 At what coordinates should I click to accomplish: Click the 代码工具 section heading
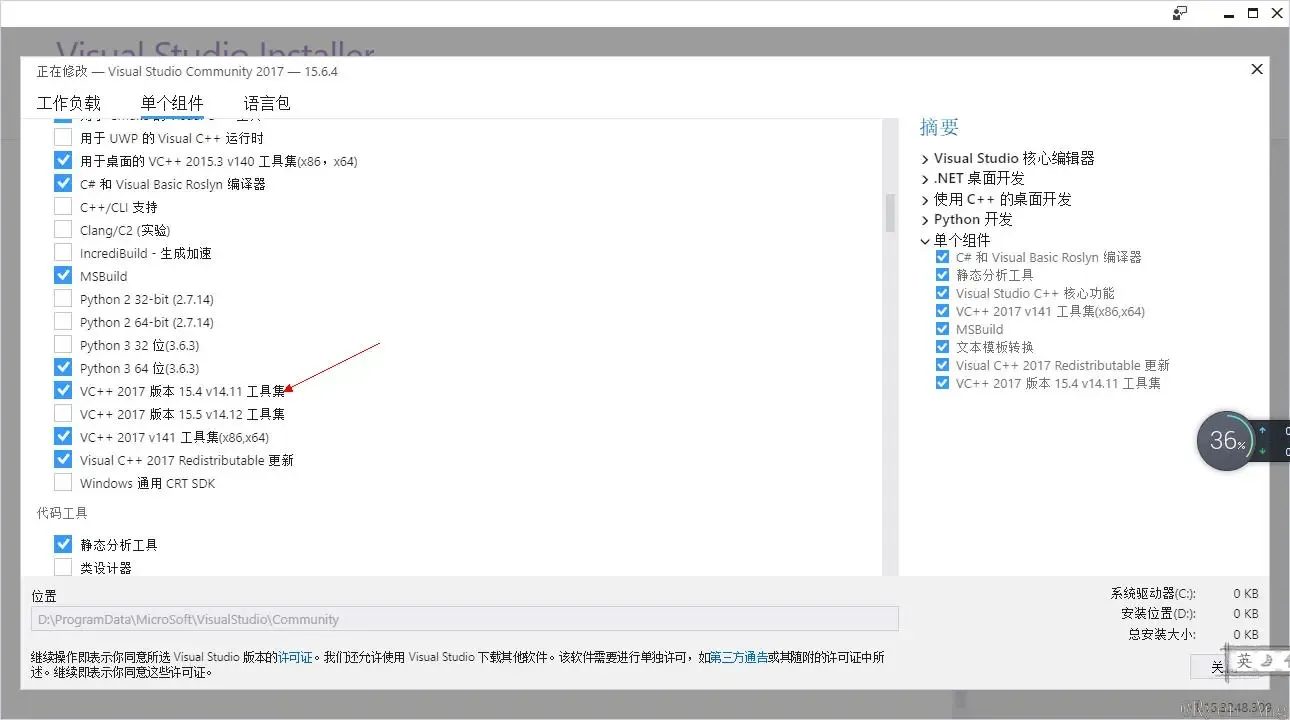click(62, 513)
